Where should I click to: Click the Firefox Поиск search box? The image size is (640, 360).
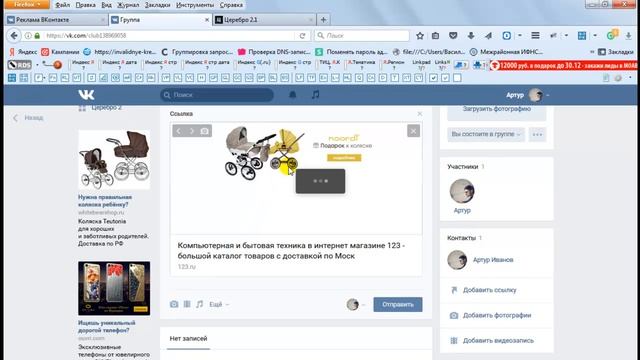pos(362,36)
